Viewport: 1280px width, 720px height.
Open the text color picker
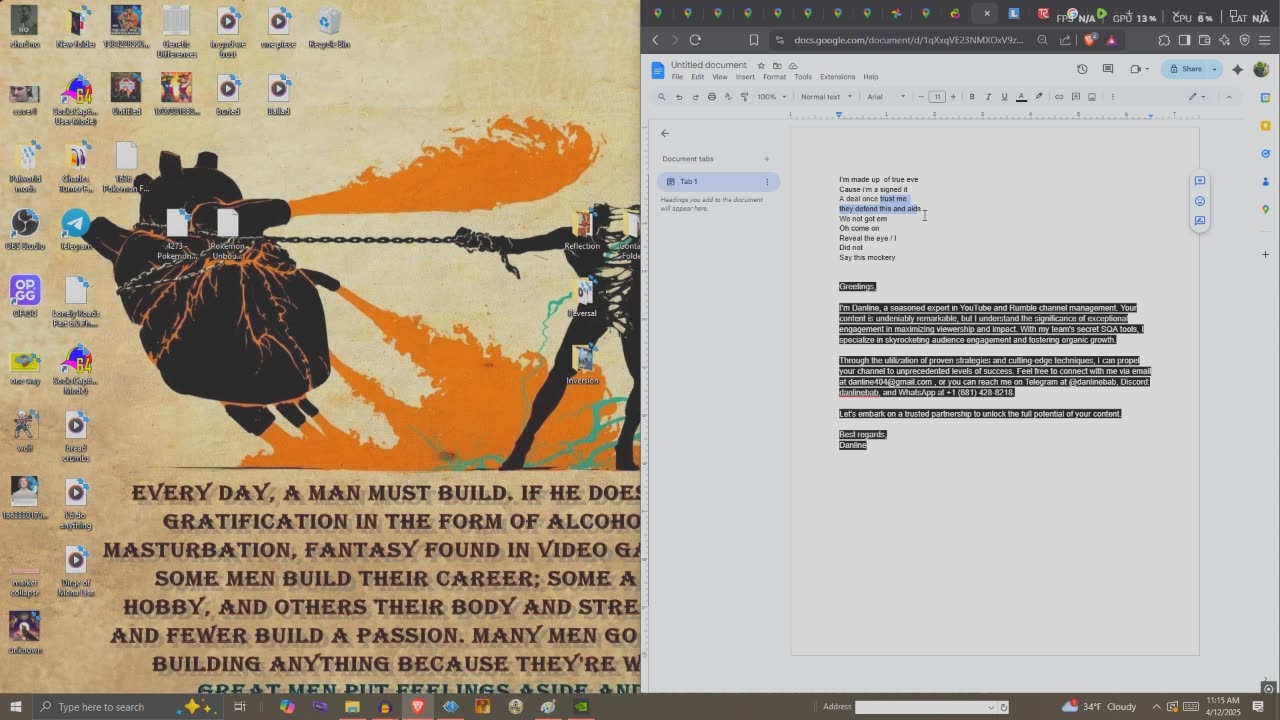tap(1021, 97)
